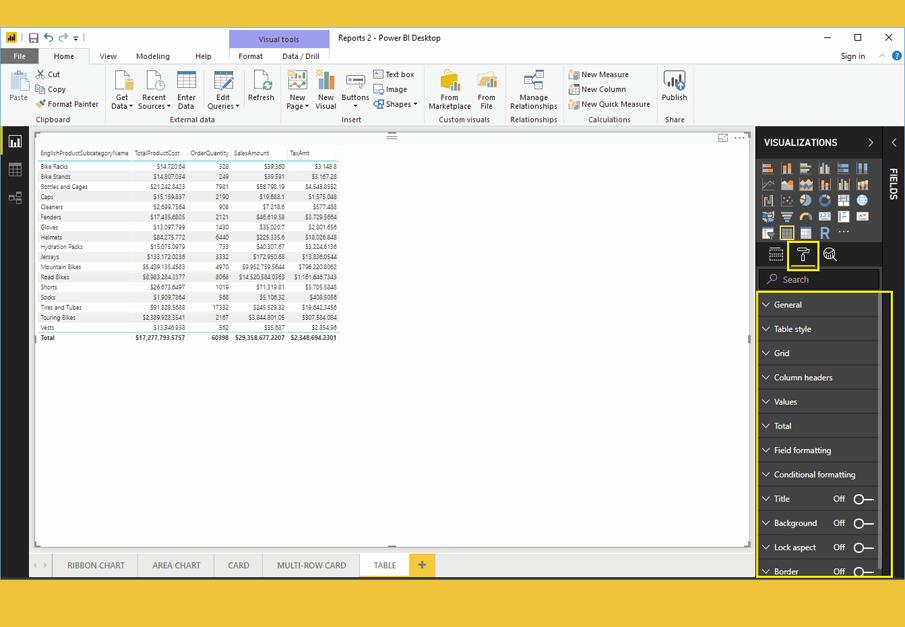Expand the General formatting section
Image resolution: width=905 pixels, height=627 pixels.
818,305
